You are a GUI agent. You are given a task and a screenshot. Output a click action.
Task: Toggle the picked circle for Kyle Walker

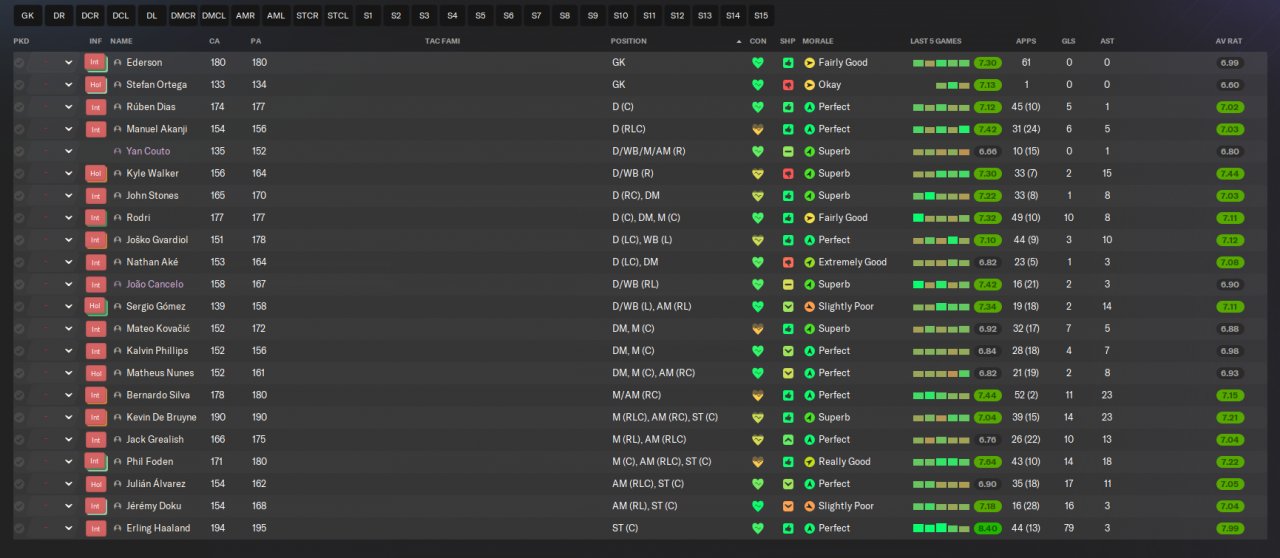19,173
